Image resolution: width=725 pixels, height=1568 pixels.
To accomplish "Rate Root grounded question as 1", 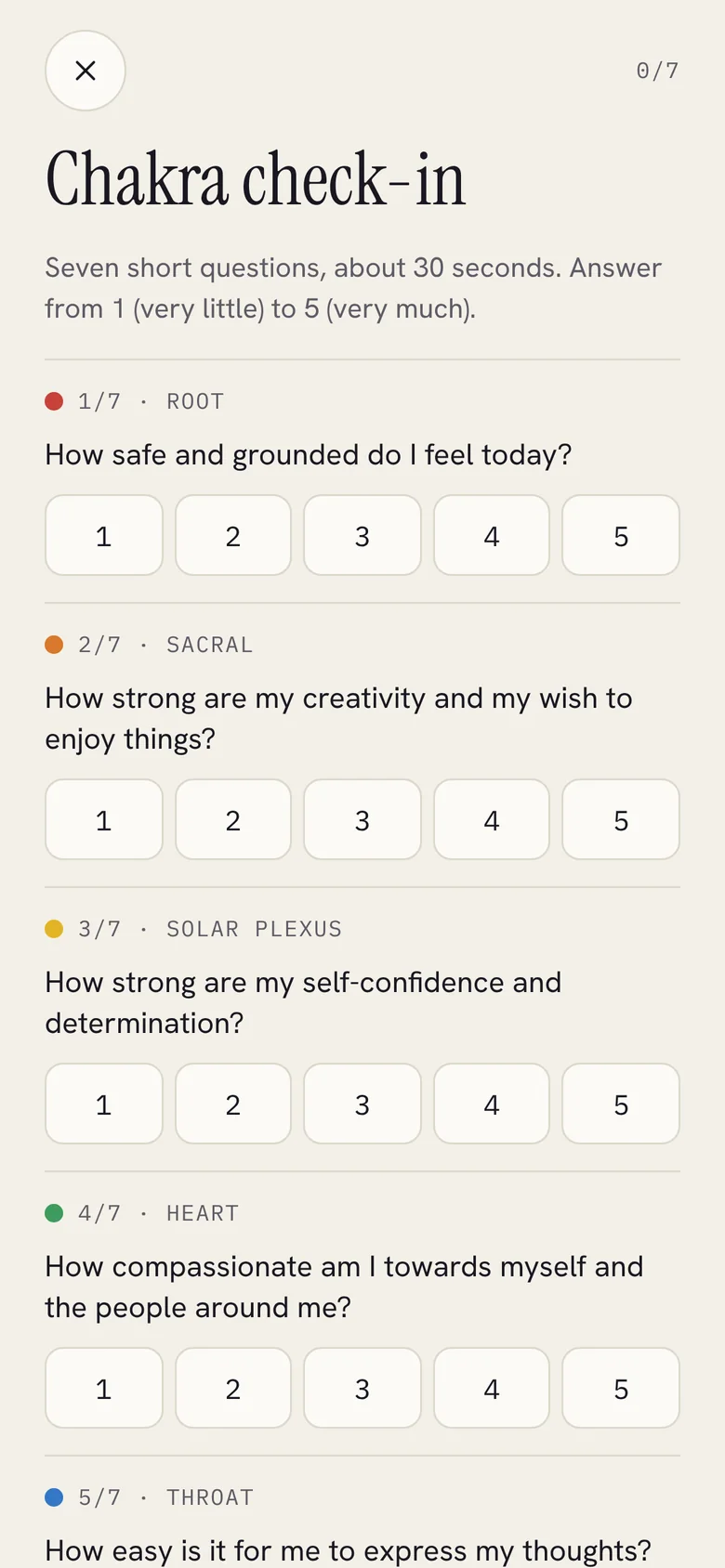I will 104,535.
